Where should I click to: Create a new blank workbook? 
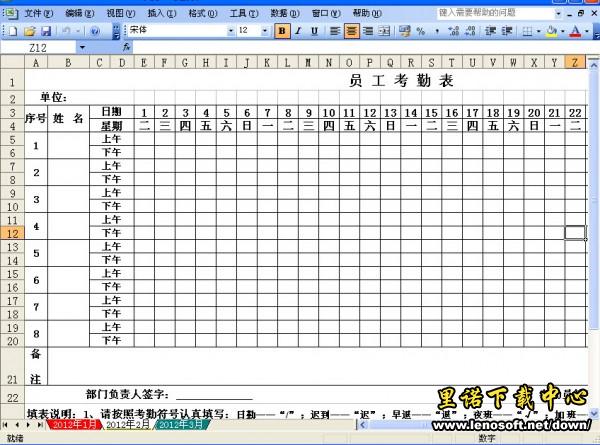(x=13, y=31)
